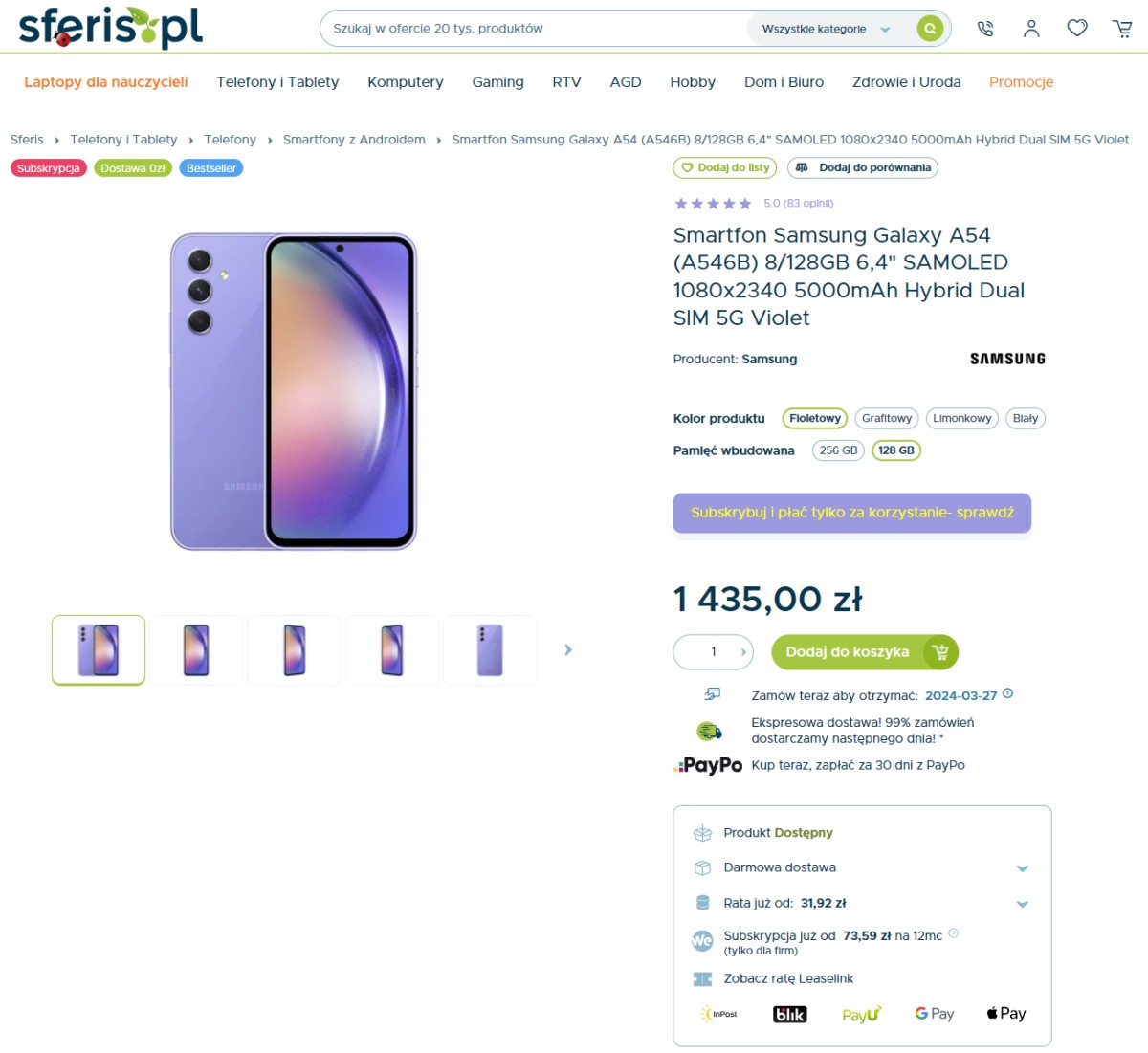
Task: Open the user account icon
Action: (x=1031, y=29)
